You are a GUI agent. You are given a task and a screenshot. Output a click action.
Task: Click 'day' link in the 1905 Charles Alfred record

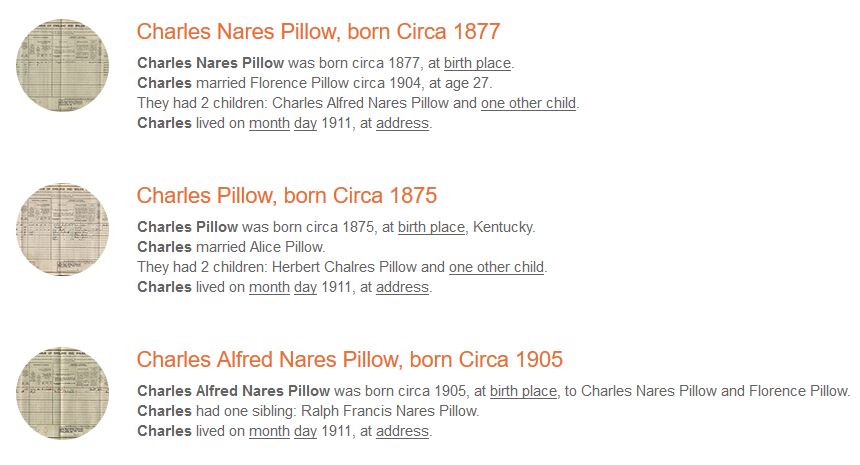point(305,431)
